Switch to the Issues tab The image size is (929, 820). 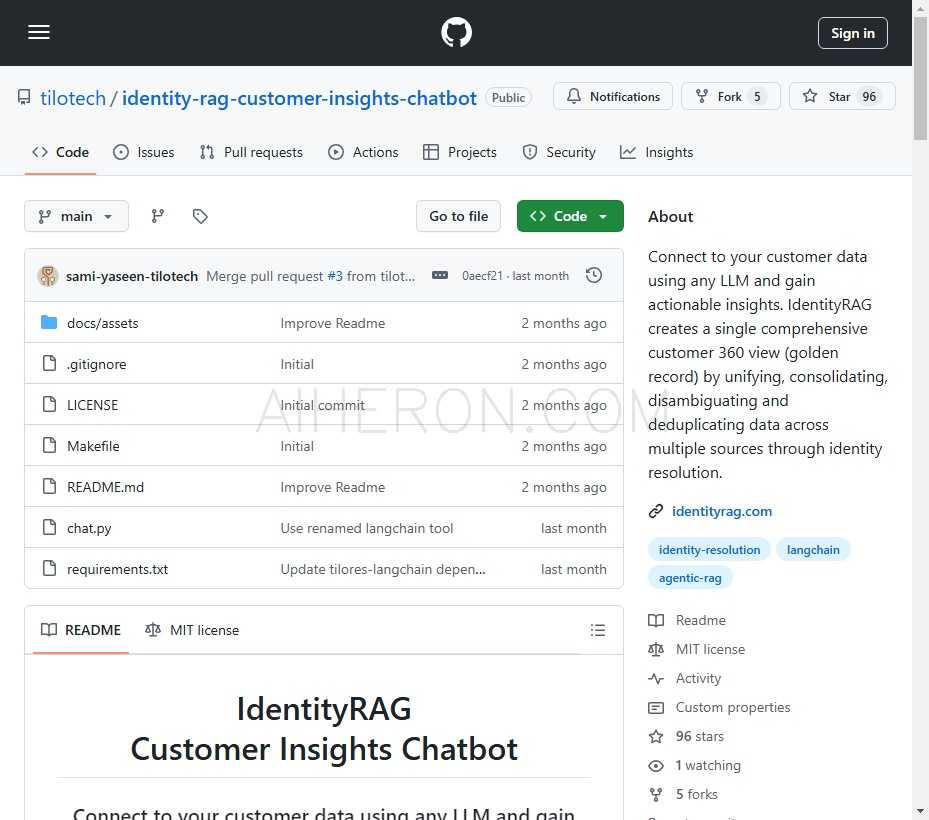click(144, 152)
